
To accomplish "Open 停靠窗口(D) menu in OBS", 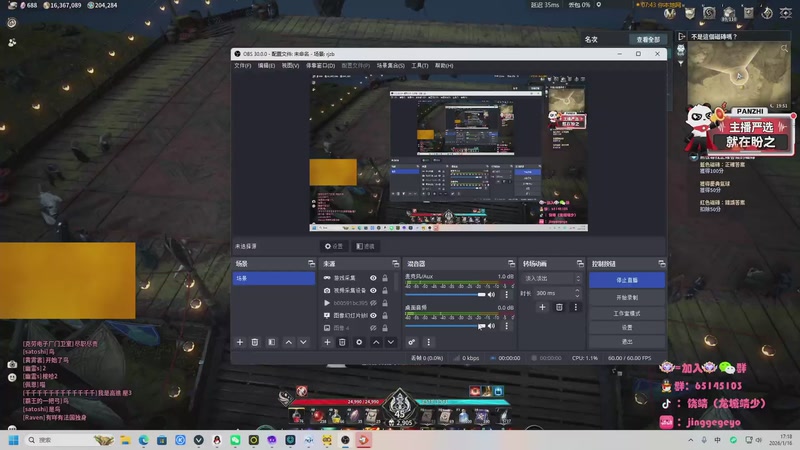I will 320,66.
